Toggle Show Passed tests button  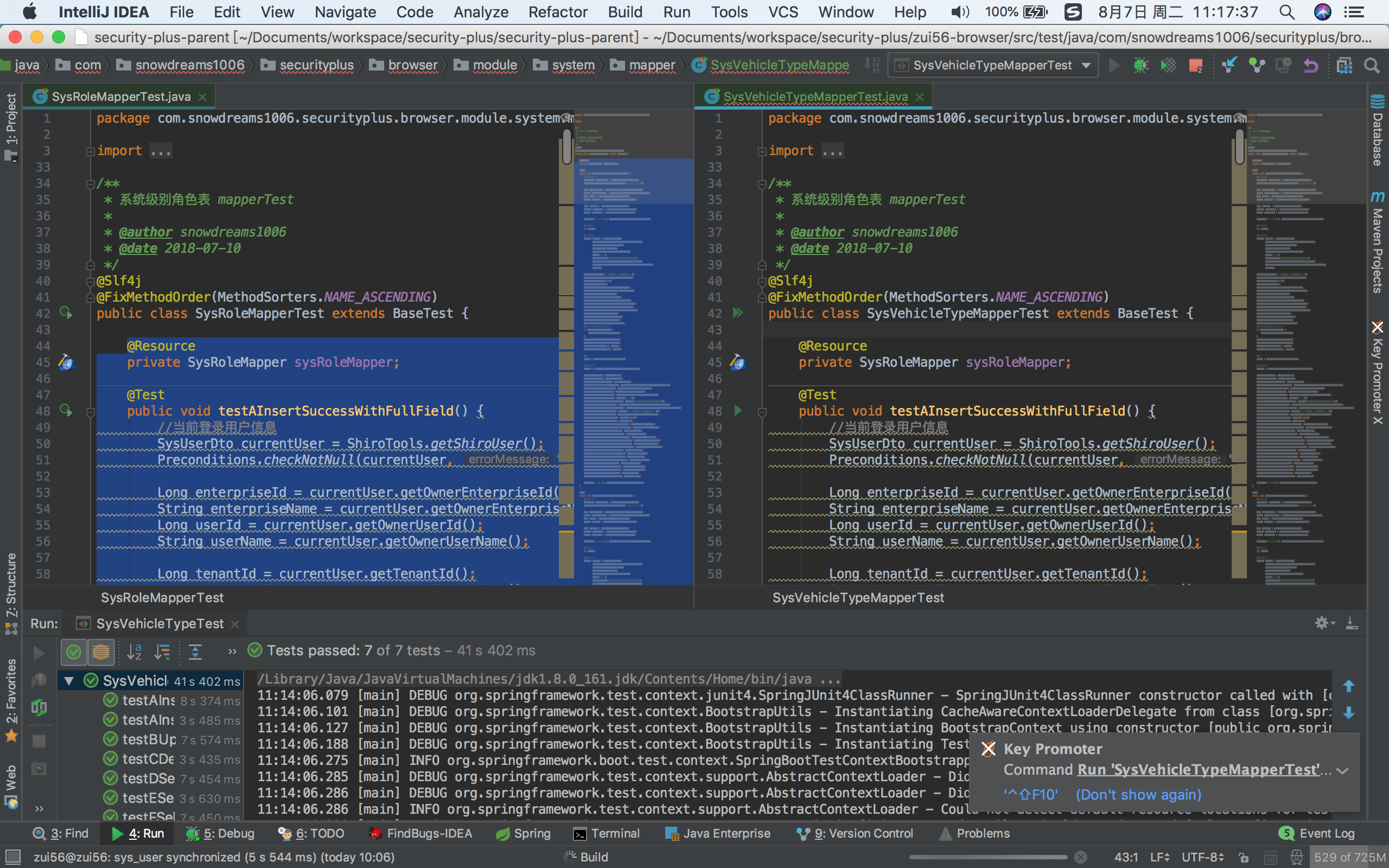pyautogui.click(x=73, y=652)
